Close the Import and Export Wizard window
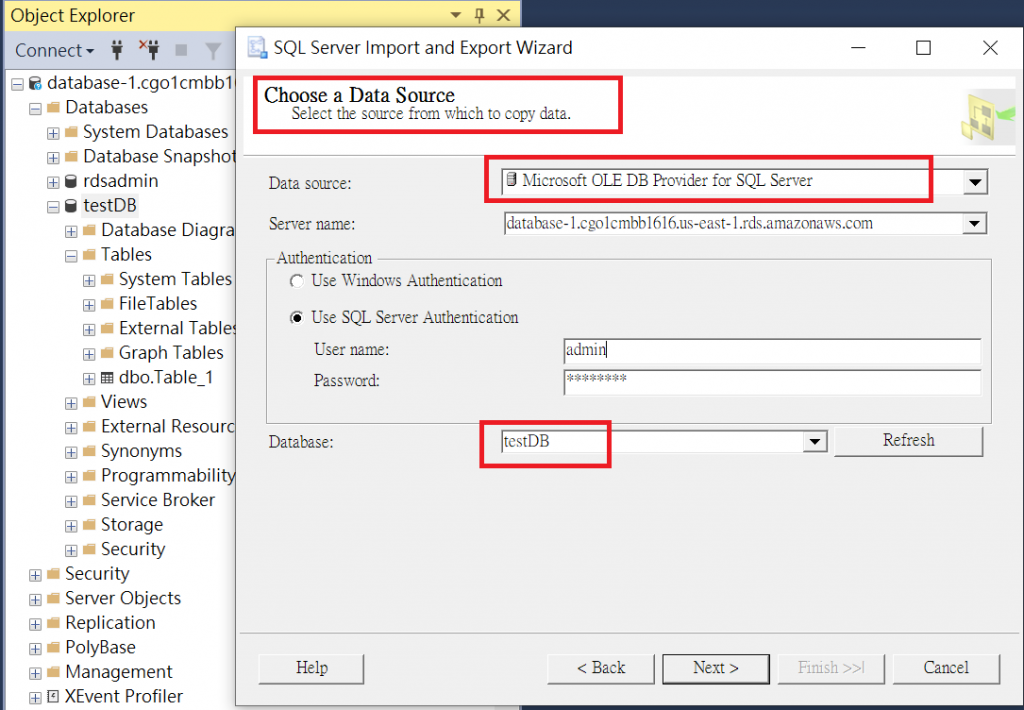This screenshot has width=1024, height=710. coord(990,48)
